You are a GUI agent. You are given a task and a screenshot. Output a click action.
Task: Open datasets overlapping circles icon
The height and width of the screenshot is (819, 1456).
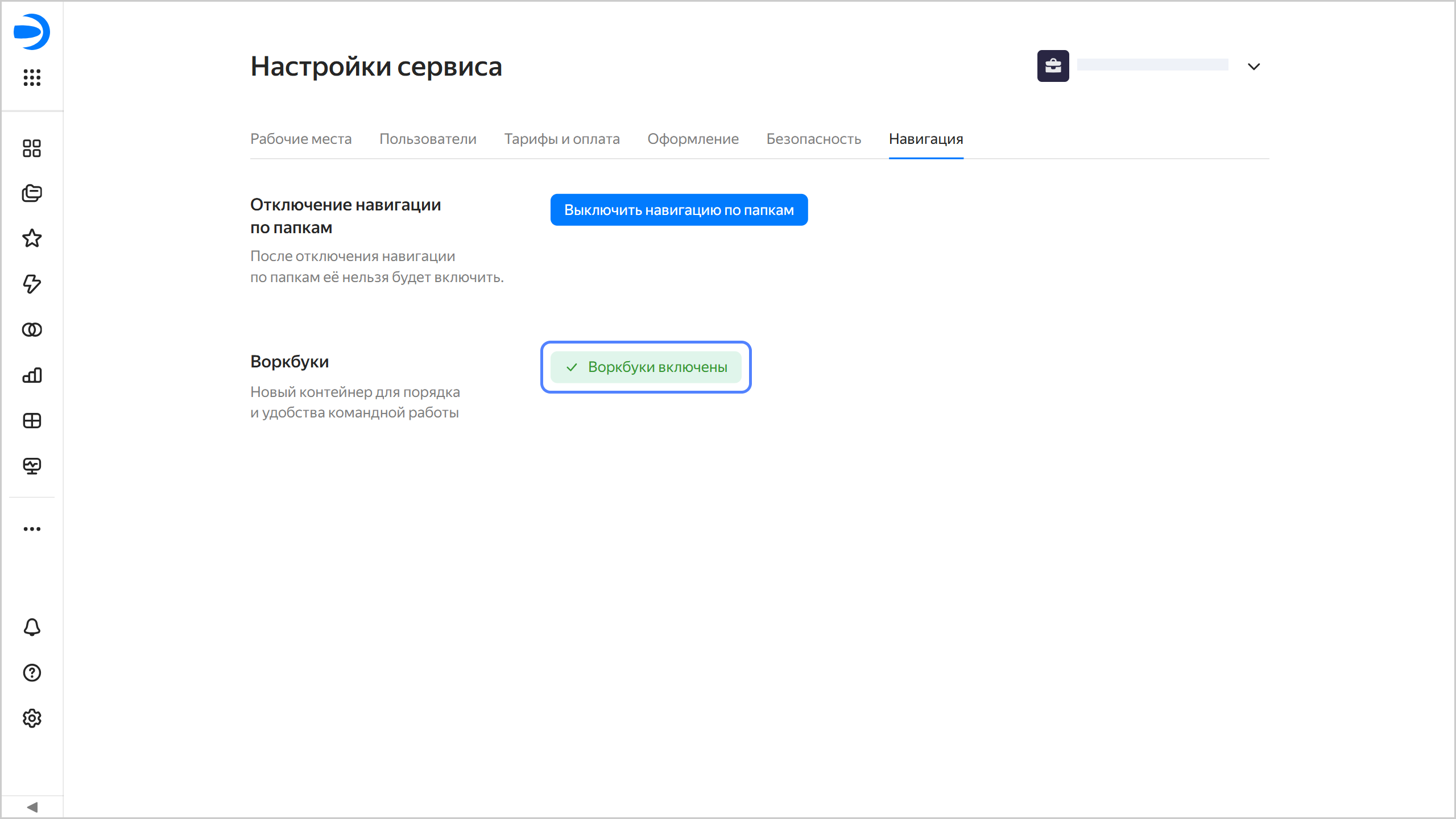click(x=32, y=330)
